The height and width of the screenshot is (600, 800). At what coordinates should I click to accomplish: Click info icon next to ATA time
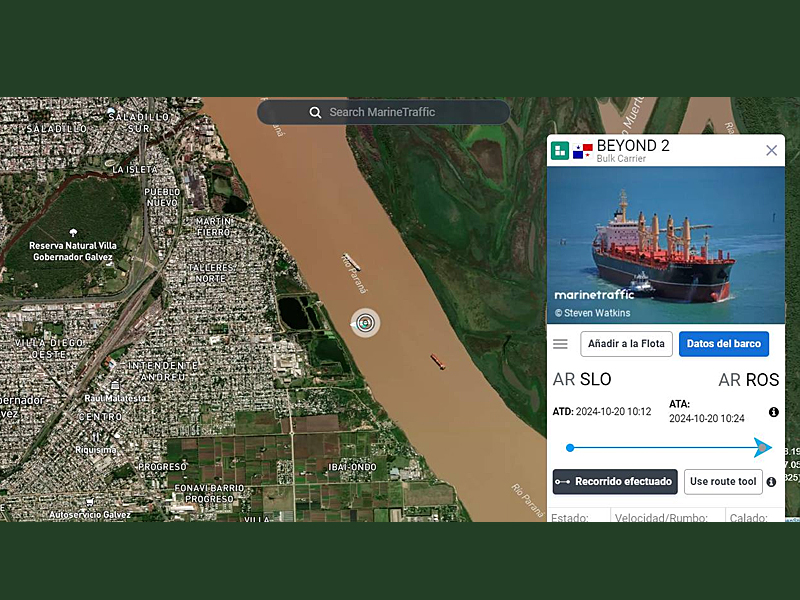[773, 412]
